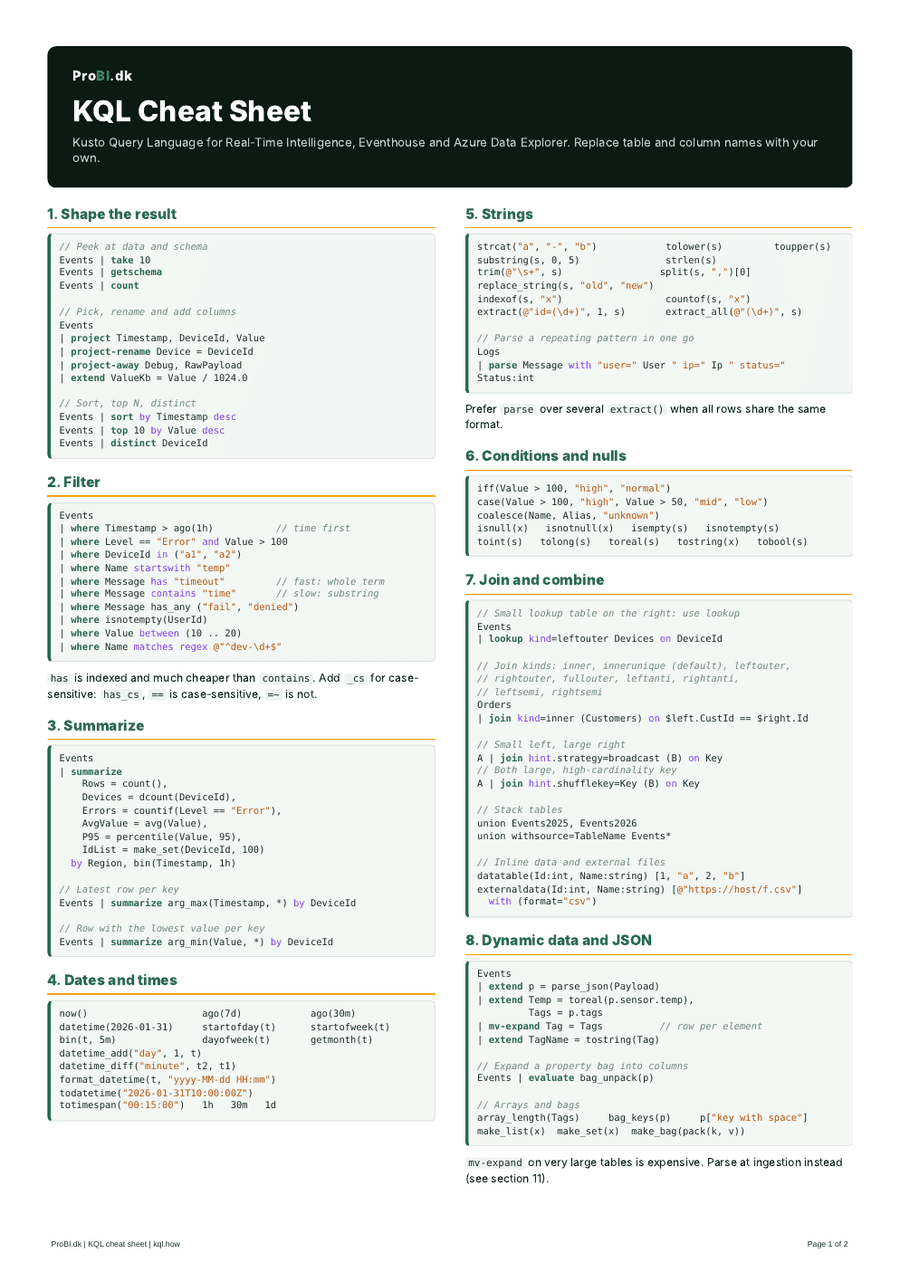Image resolution: width=900 pixels, height=1271 pixels.
Task: Click the 'Page 1 of 2' footer text
Action: (x=828, y=1244)
